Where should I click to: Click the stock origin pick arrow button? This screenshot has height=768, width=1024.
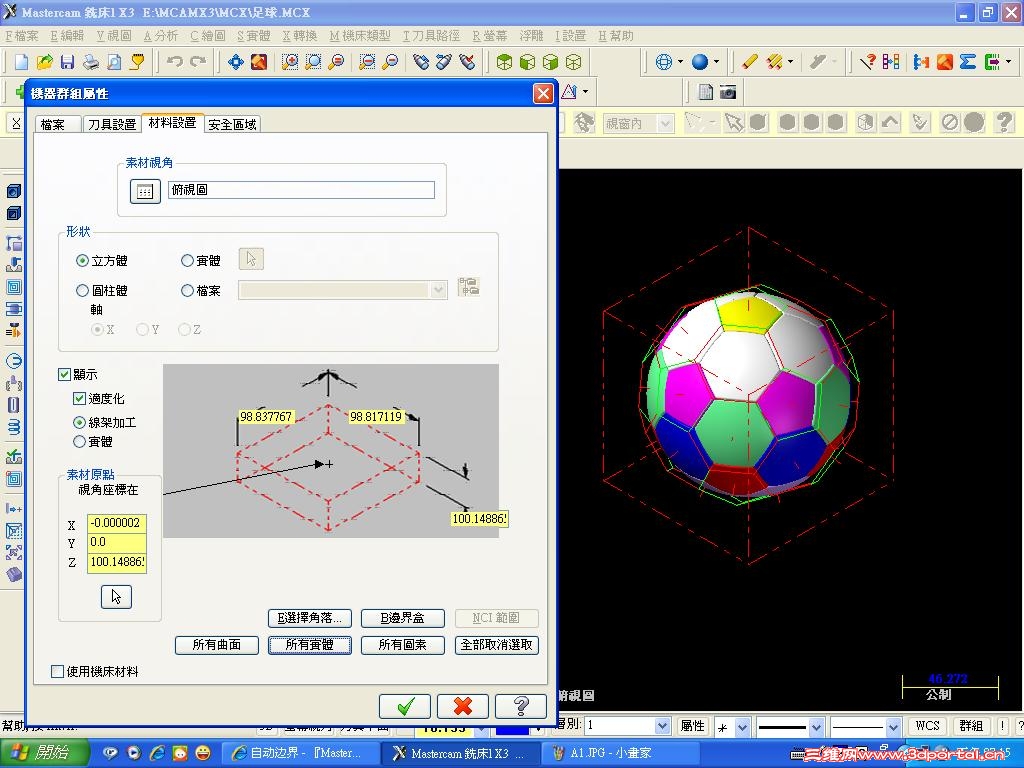[116, 597]
